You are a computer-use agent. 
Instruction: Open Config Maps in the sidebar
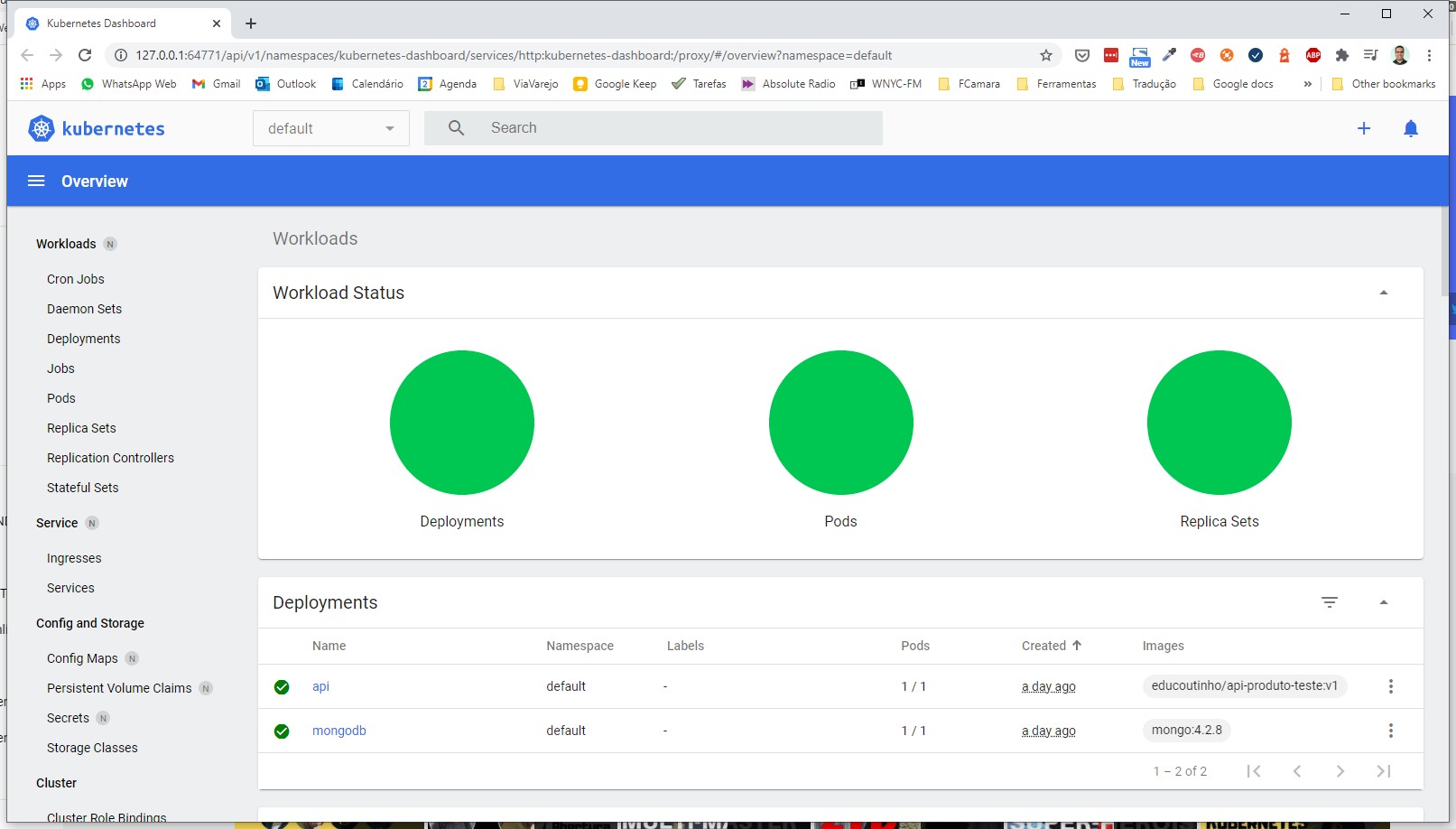click(x=82, y=658)
